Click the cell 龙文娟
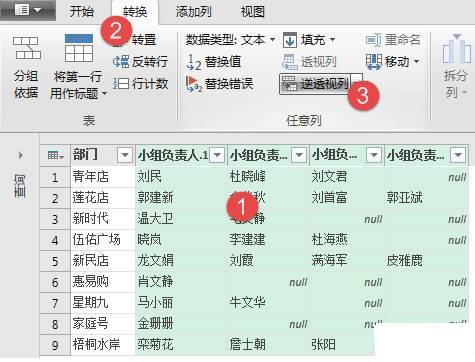This screenshot has width=475, height=362. [181, 261]
